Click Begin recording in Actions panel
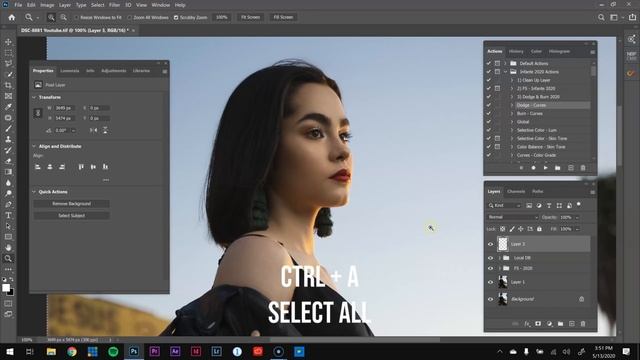Image resolution: width=640 pixels, height=360 pixels. tap(533, 168)
